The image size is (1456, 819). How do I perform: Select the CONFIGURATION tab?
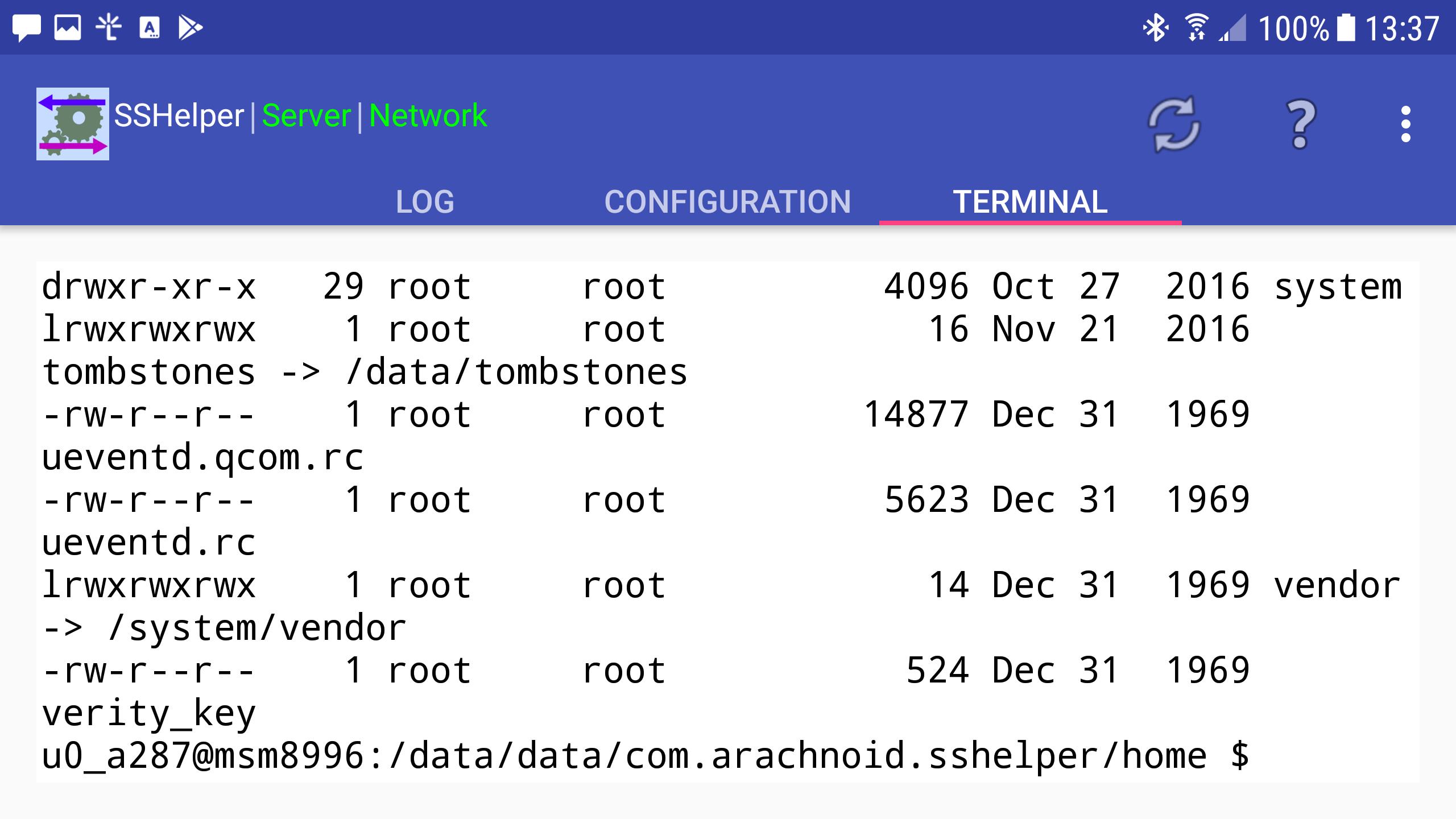728,200
